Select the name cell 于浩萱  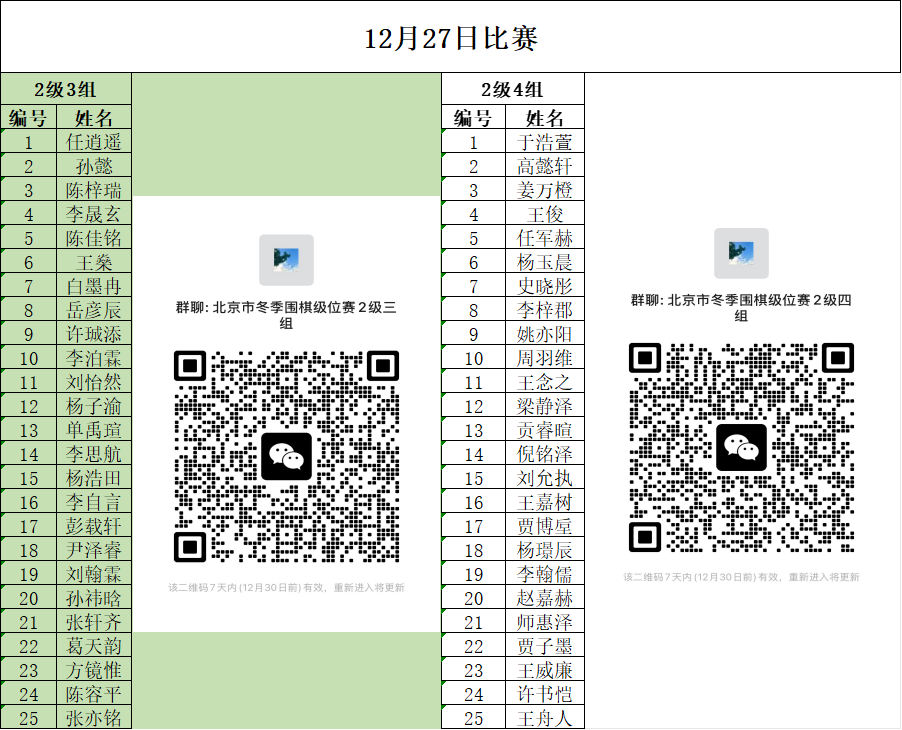tap(545, 142)
